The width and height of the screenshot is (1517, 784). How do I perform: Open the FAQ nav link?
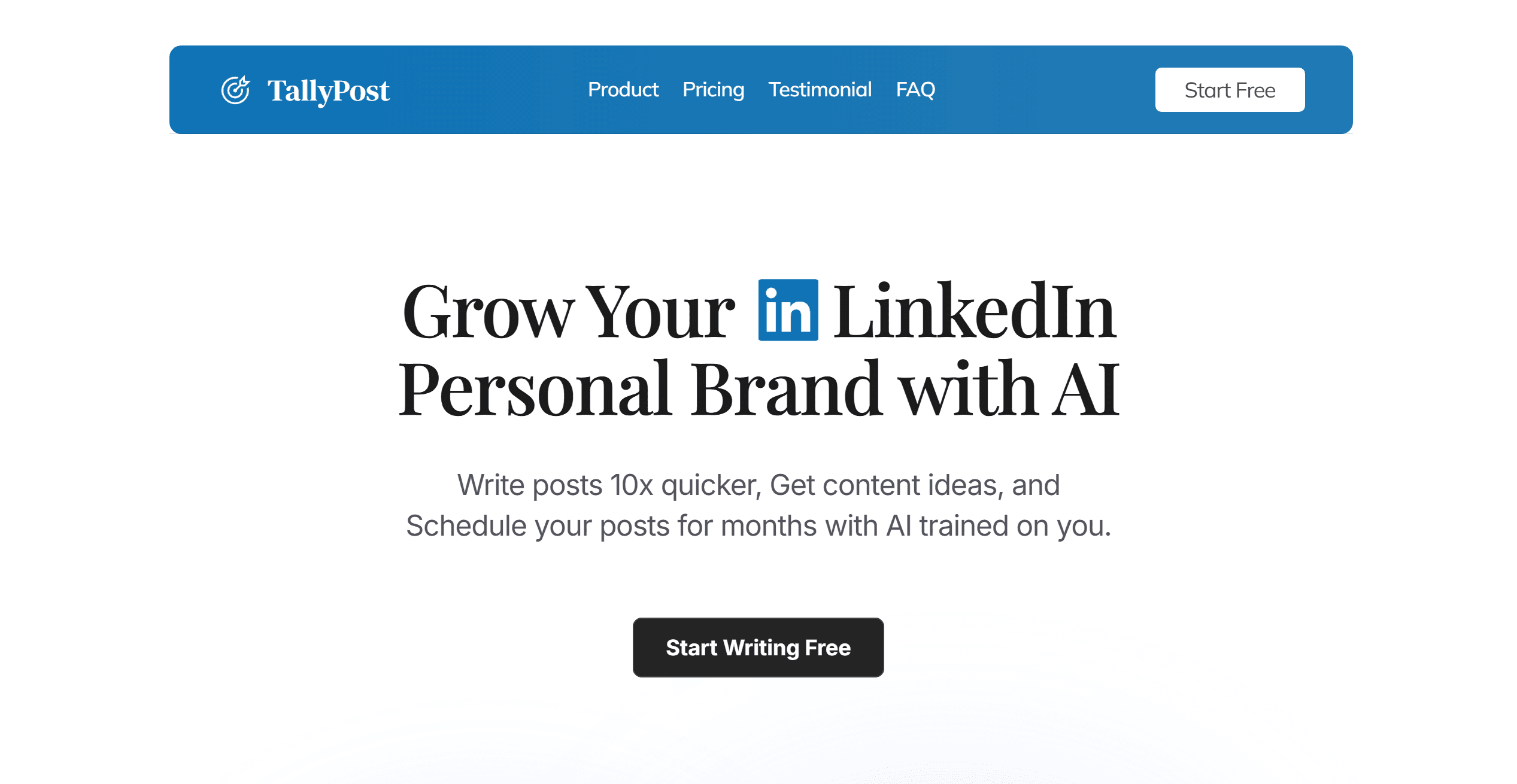915,90
